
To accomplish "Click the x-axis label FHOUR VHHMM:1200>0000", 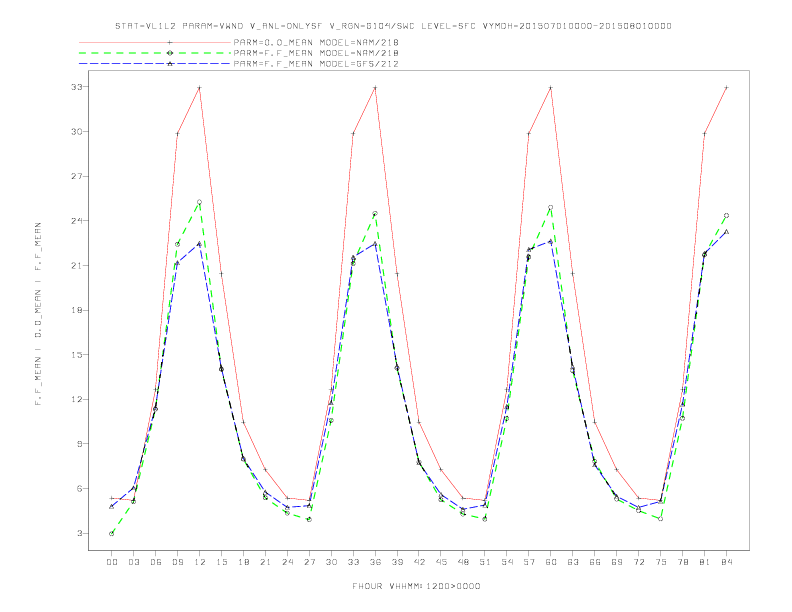I will pos(416,586).
